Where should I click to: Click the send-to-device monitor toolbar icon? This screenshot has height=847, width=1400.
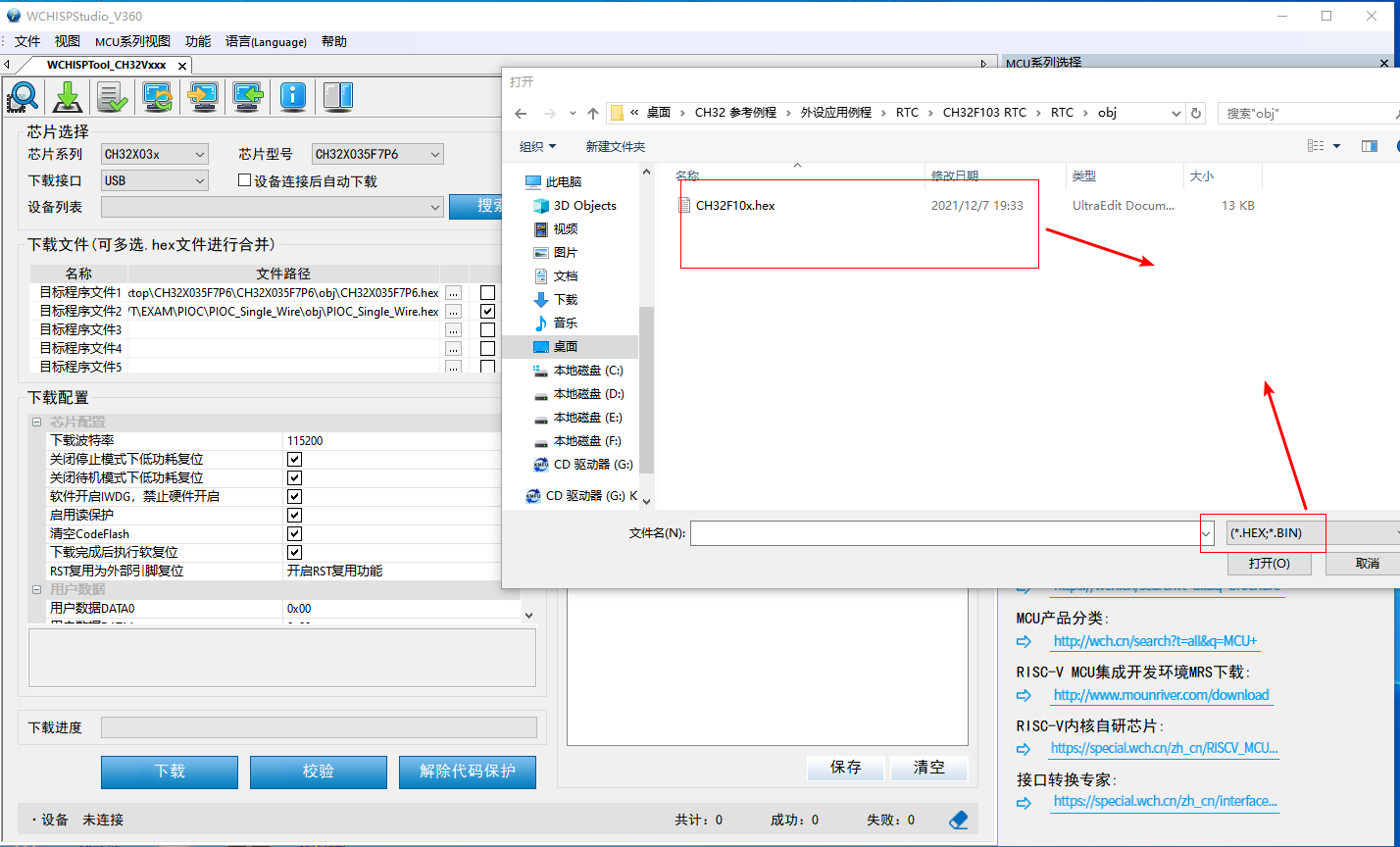(202, 96)
